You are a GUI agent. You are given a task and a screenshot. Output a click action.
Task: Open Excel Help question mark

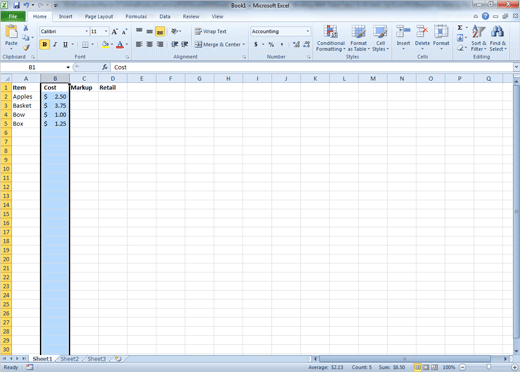click(485, 16)
